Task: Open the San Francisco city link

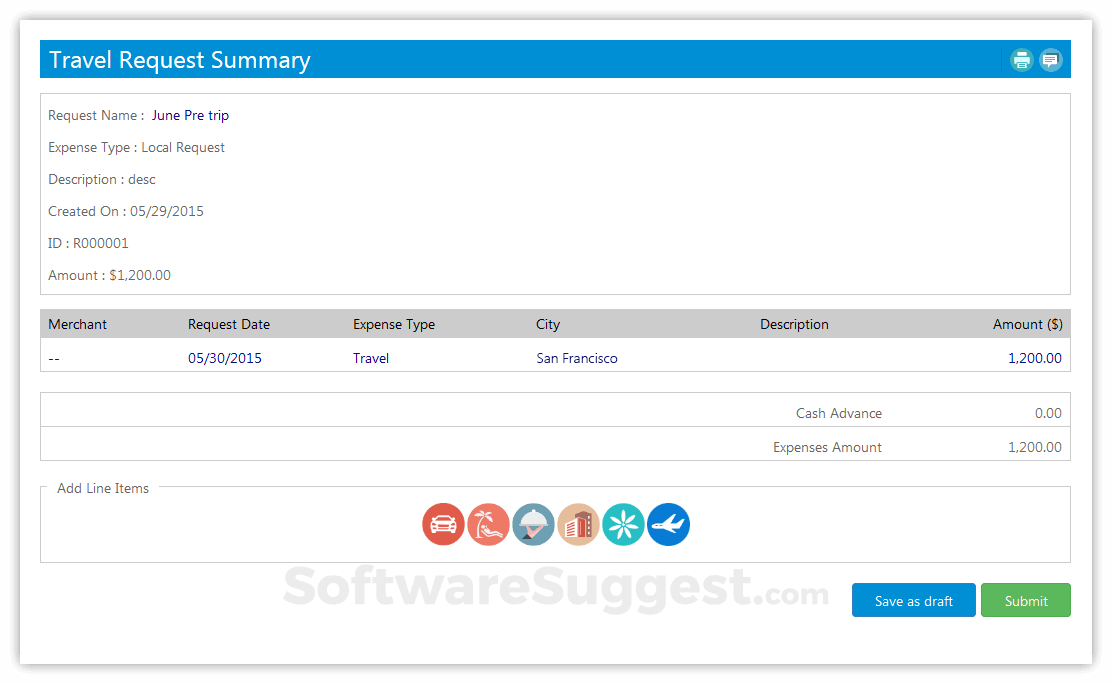Action: click(x=577, y=358)
